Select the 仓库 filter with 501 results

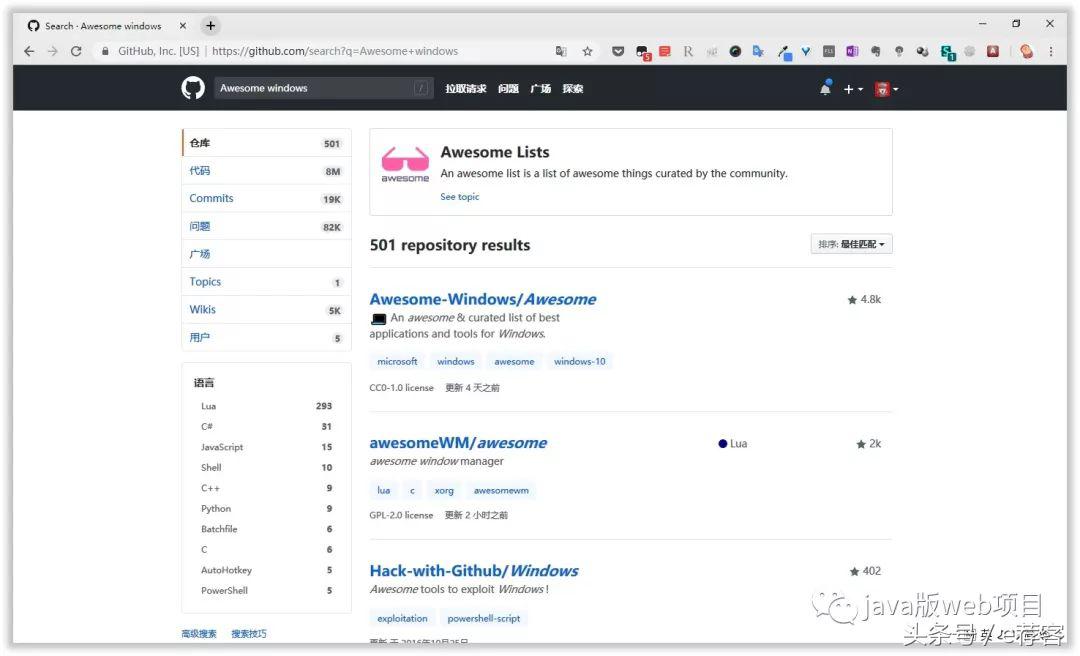pos(267,143)
